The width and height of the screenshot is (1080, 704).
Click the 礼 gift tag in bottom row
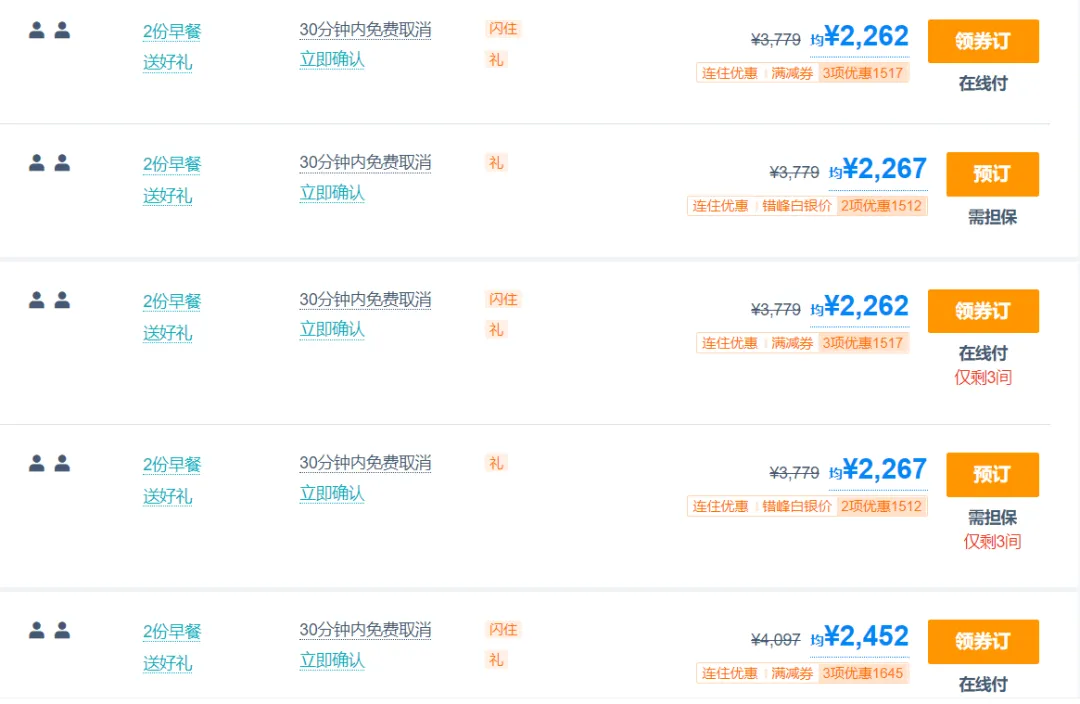(496, 660)
